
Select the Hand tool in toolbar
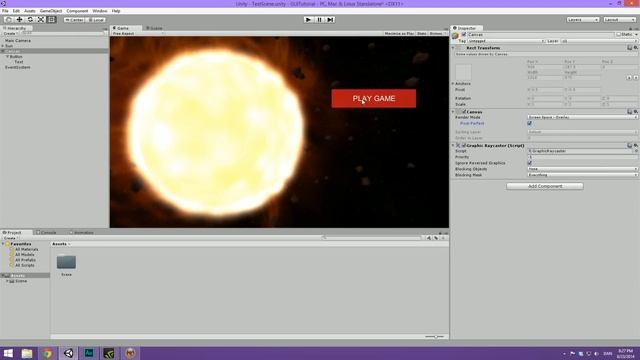coord(9,20)
